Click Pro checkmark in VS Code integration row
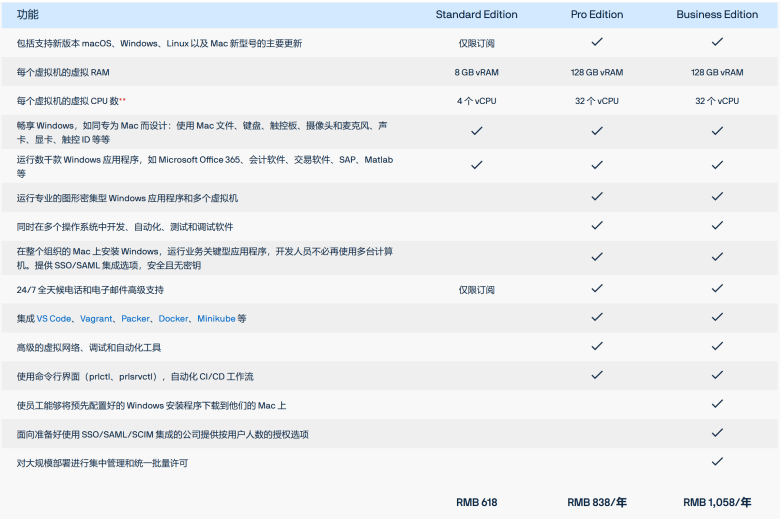 pyautogui.click(x=597, y=317)
